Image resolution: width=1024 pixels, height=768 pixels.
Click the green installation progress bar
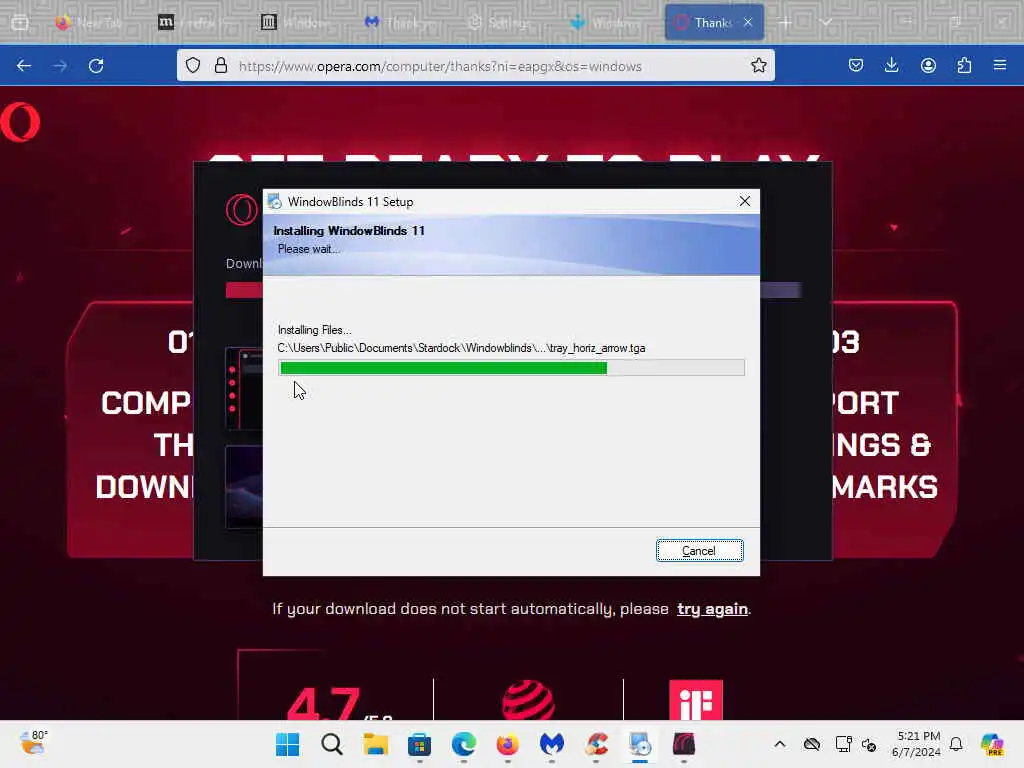(x=511, y=368)
